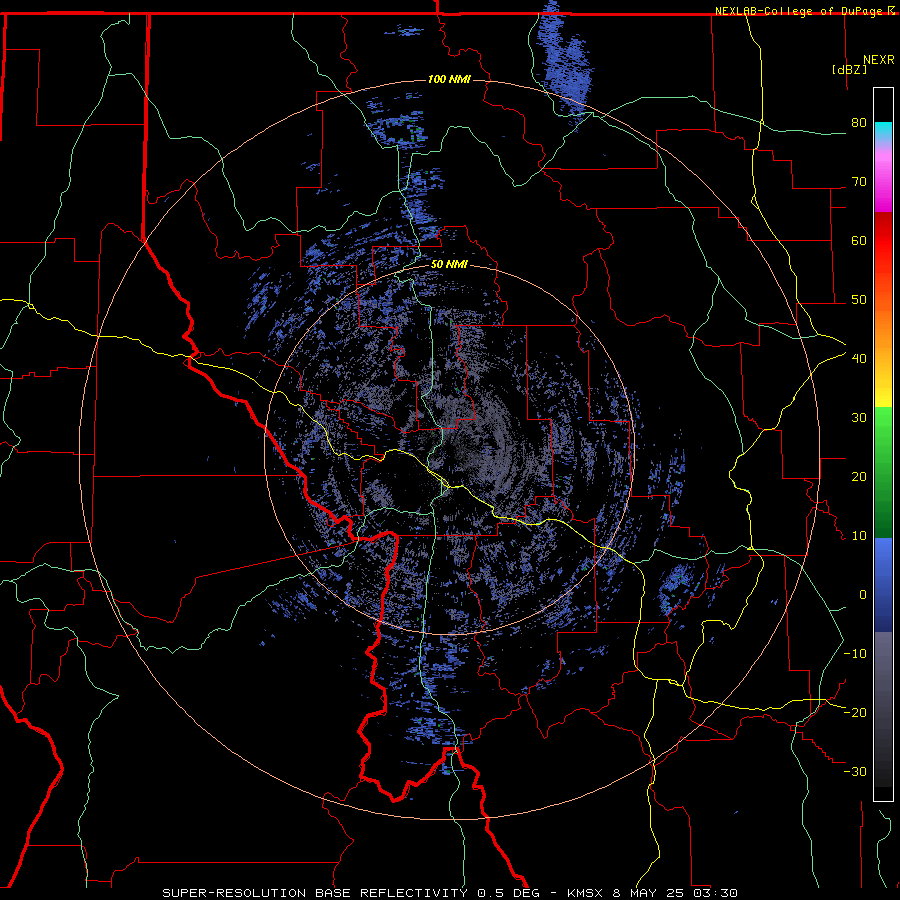Click the "8 MAY 25 03:30" timestamp

tap(676, 893)
